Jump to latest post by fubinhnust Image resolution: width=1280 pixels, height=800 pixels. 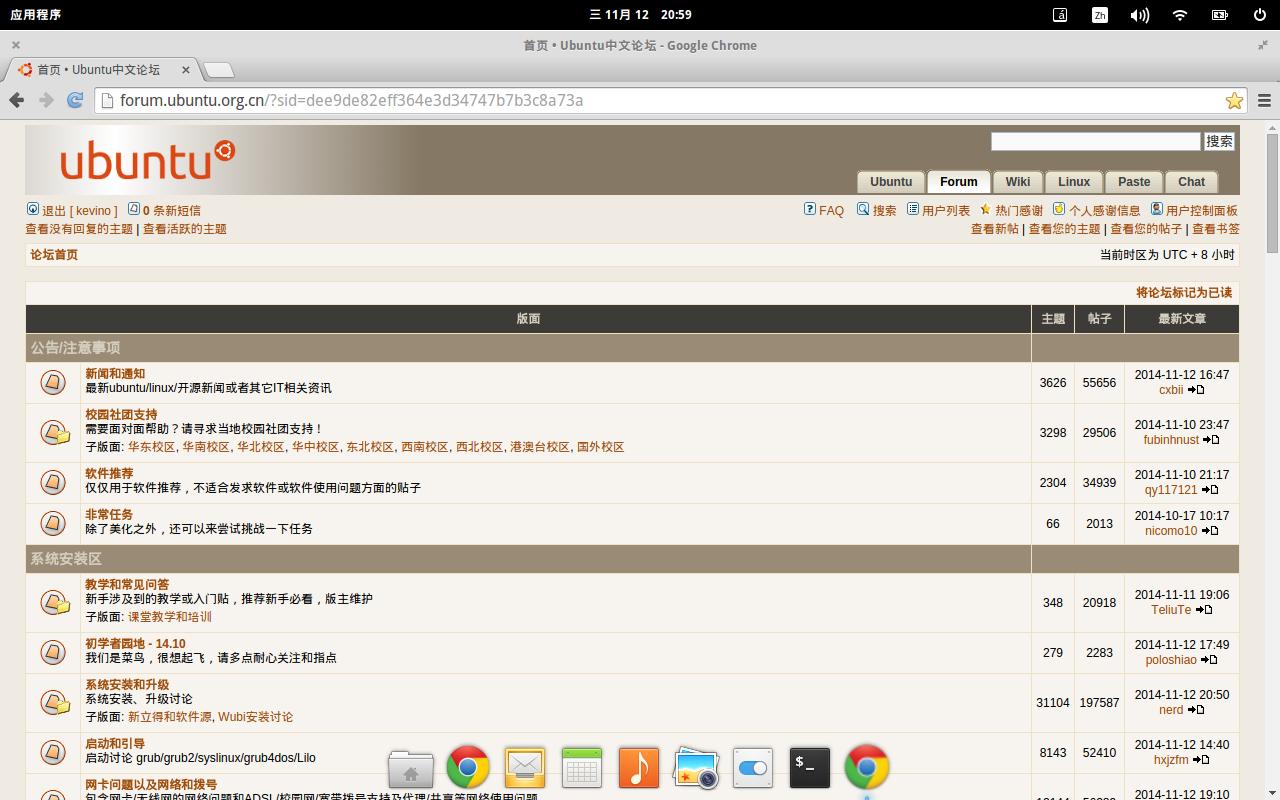(1211, 440)
